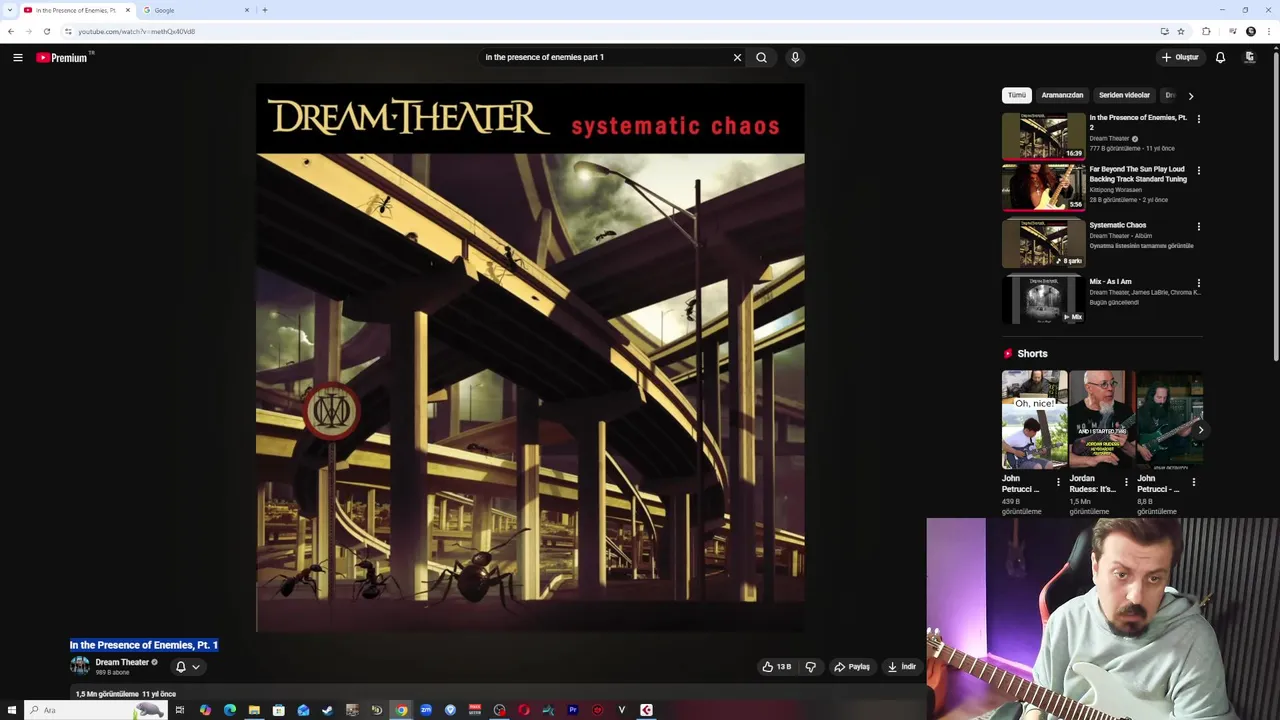Open Dream Theater channel name link
The width and height of the screenshot is (1280, 720).
click(122, 662)
